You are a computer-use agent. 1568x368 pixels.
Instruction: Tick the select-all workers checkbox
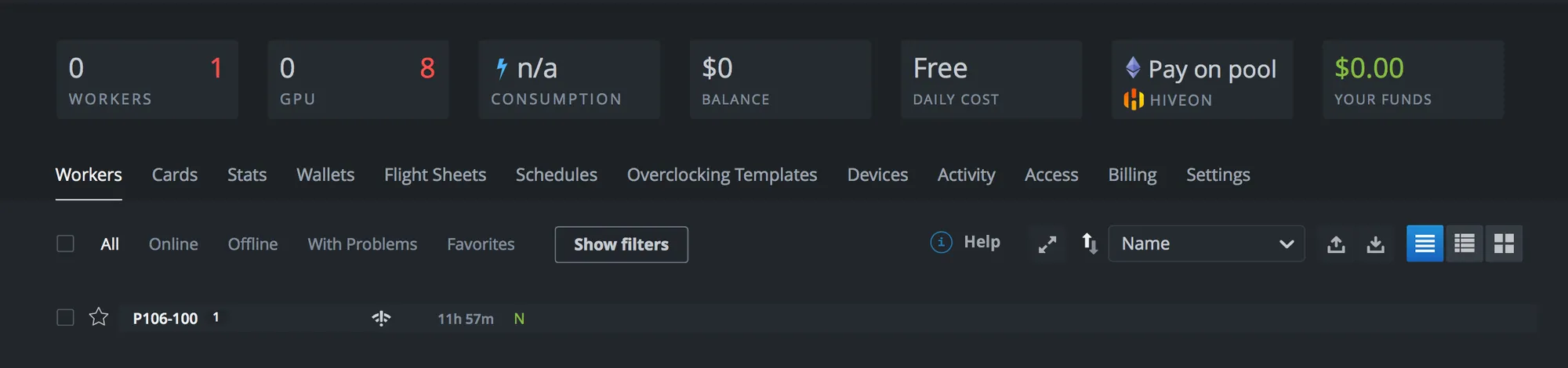[x=66, y=244]
